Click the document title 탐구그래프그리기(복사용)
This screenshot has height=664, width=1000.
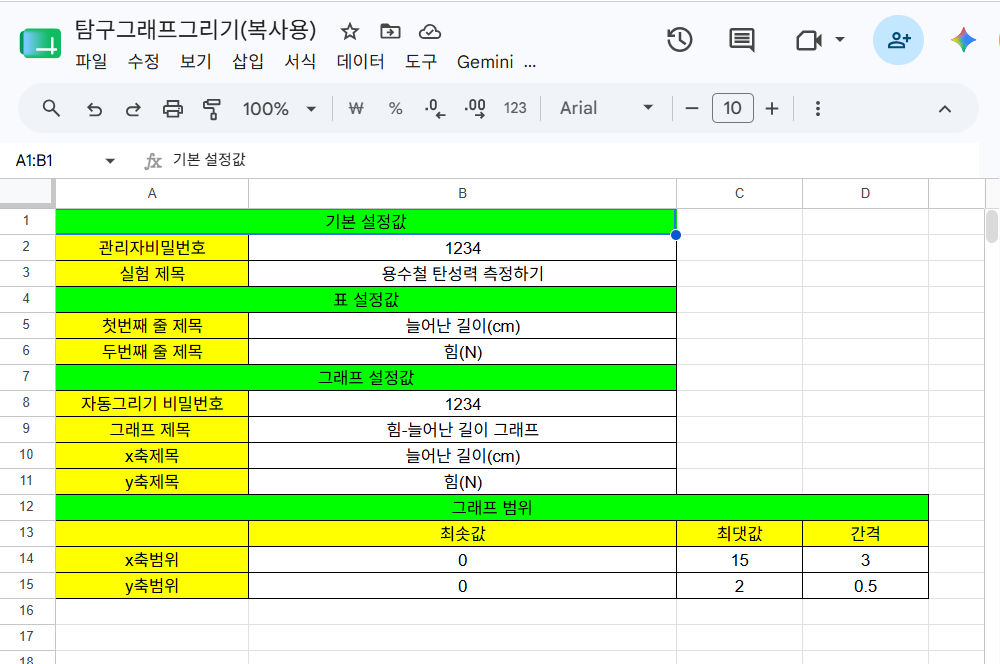pos(196,29)
